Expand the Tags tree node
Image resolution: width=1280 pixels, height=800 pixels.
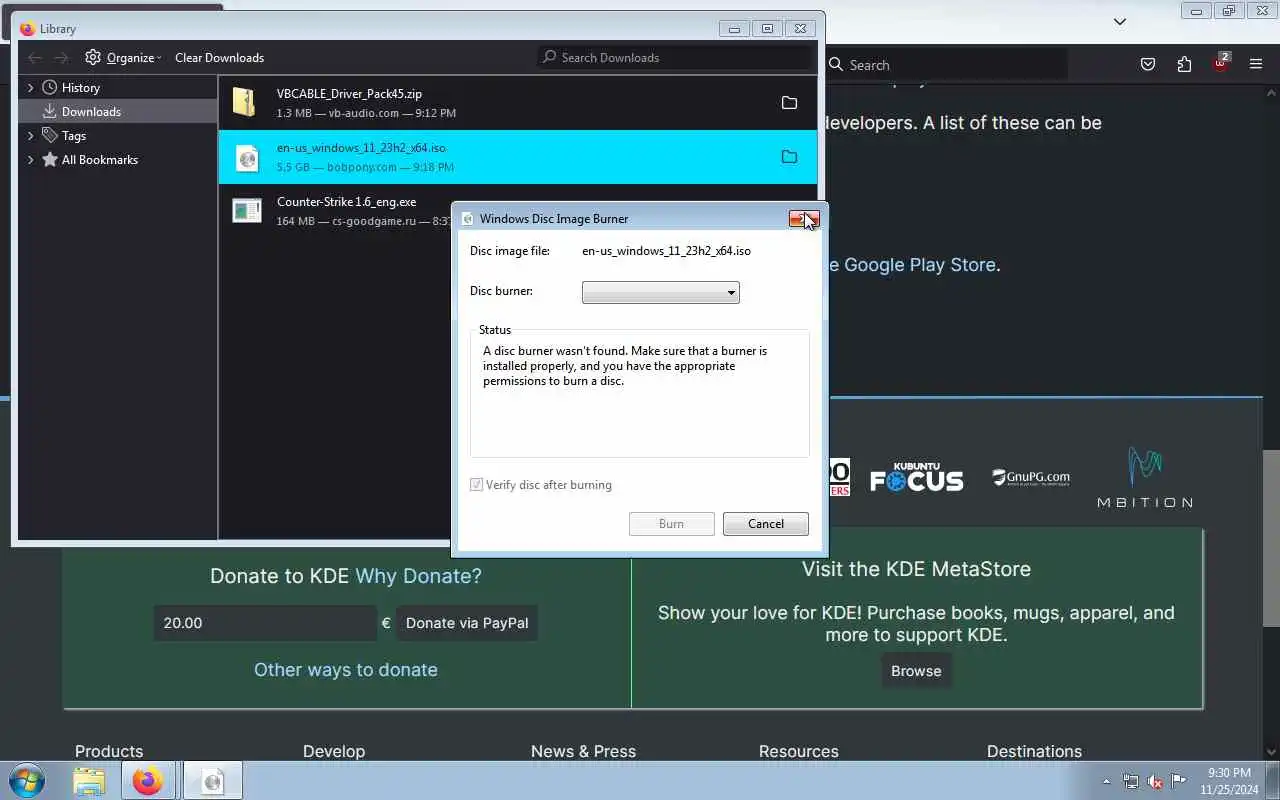[30, 136]
